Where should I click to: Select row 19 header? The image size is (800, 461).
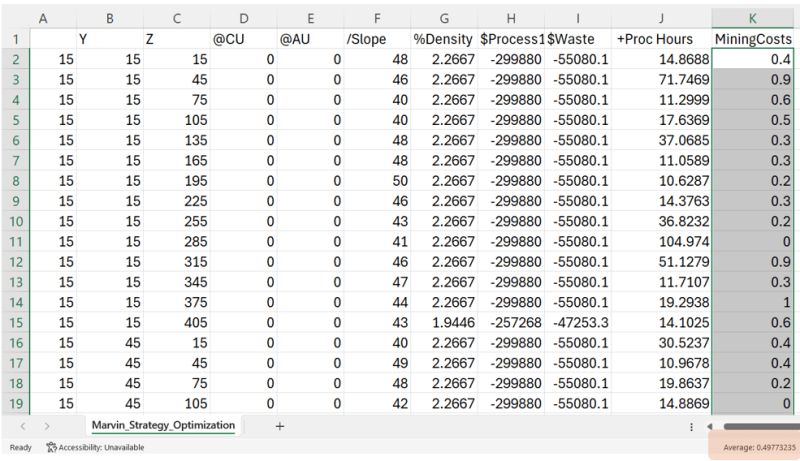(16, 404)
